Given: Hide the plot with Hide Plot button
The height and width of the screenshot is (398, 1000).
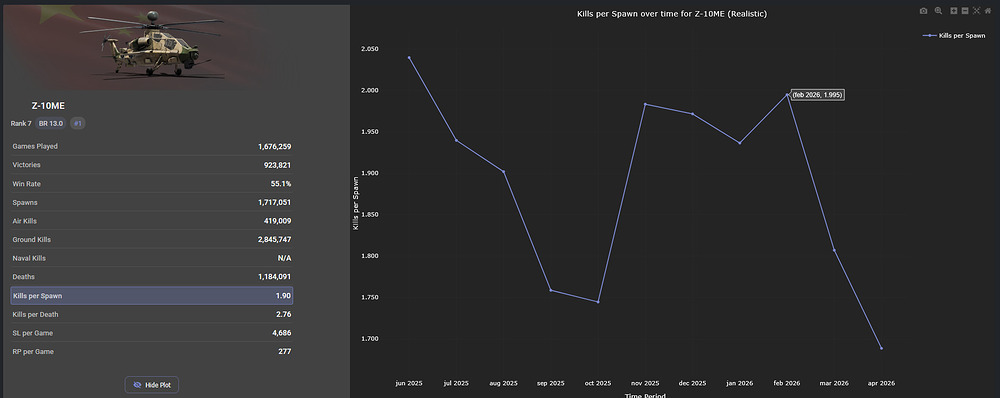Looking at the screenshot, I should (152, 385).
